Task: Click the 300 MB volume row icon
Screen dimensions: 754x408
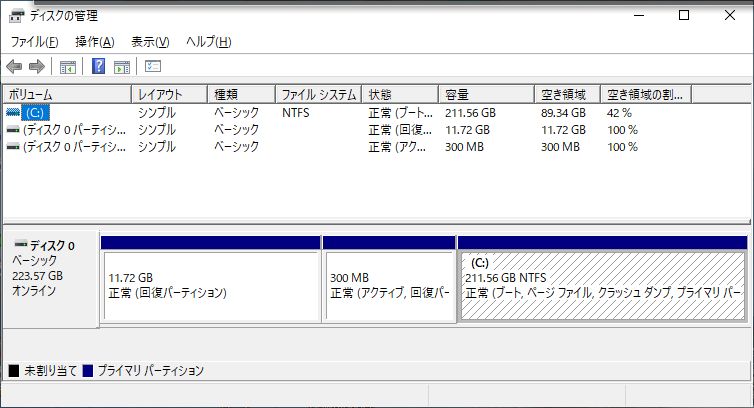Action: coord(13,146)
